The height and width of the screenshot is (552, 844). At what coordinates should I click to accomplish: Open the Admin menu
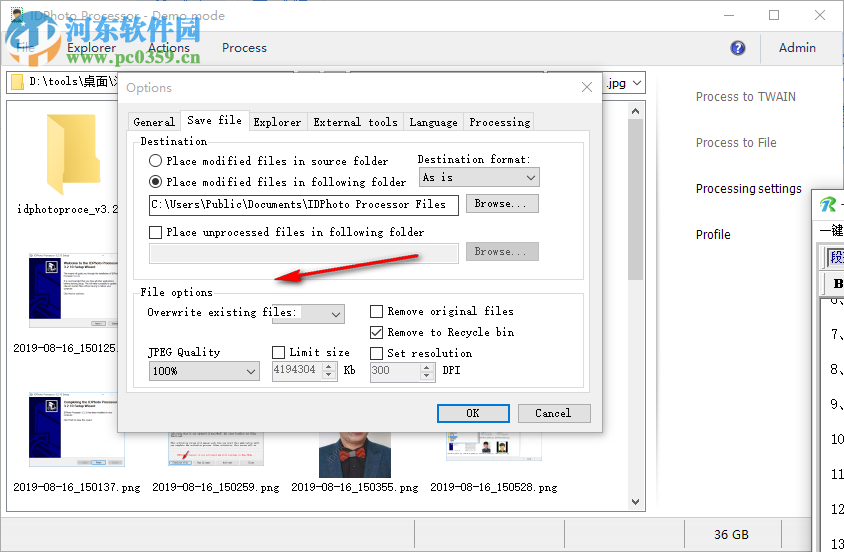pyautogui.click(x=797, y=48)
